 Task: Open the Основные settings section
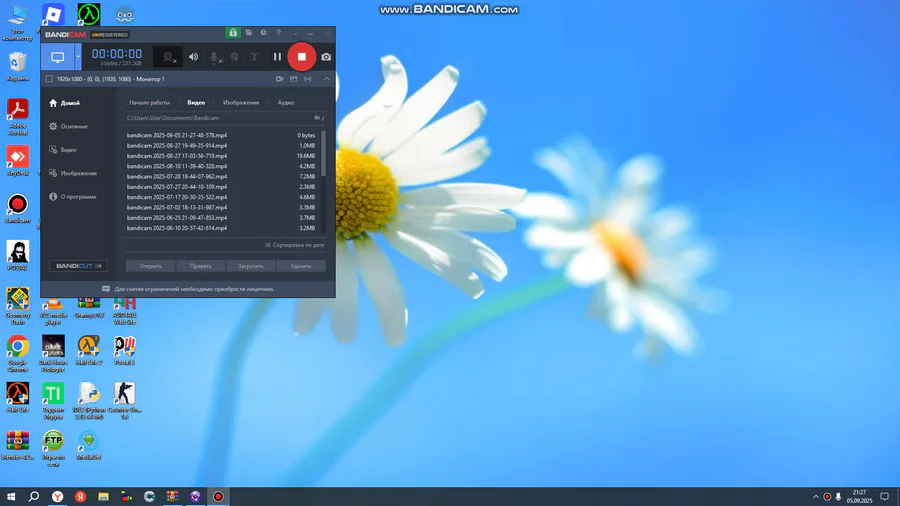68,126
